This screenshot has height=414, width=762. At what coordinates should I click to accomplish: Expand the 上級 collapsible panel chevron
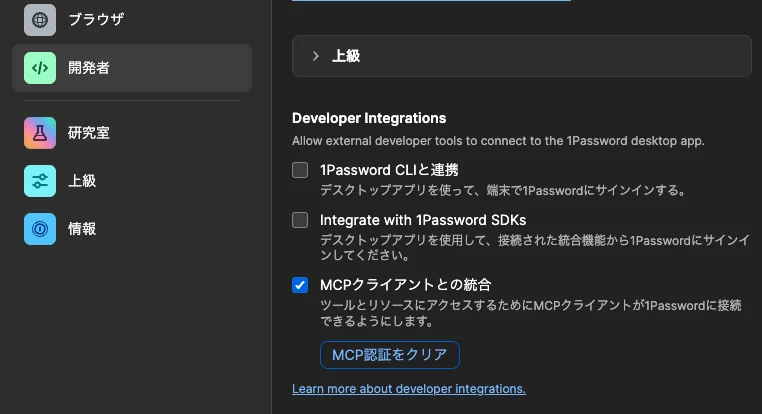[x=316, y=56]
